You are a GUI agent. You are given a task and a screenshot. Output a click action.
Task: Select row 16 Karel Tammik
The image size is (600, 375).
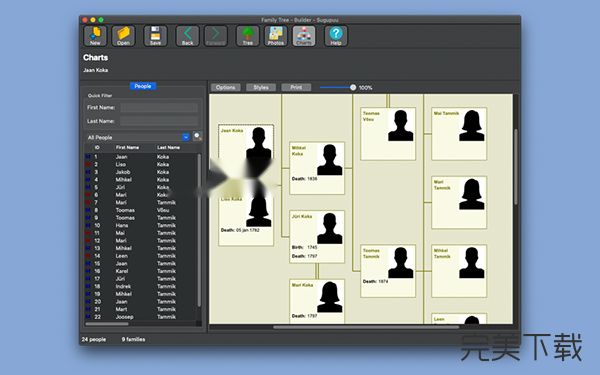pos(140,271)
